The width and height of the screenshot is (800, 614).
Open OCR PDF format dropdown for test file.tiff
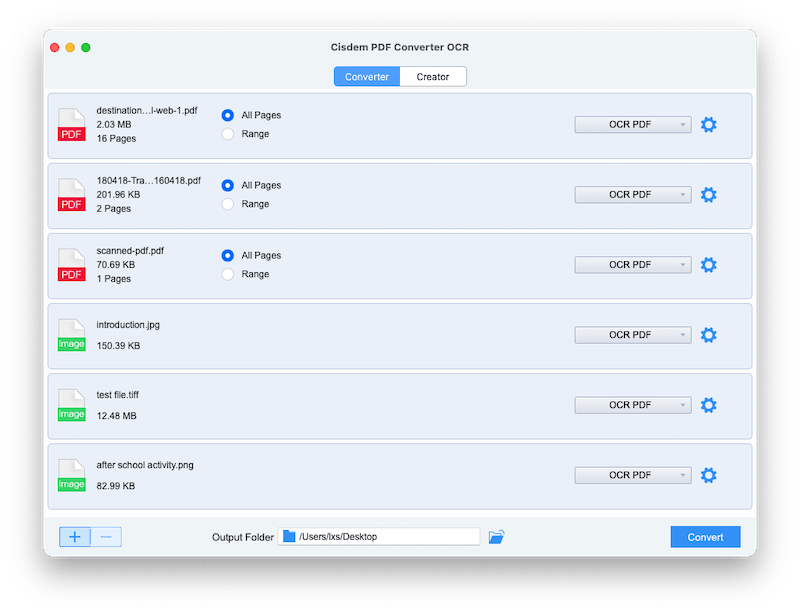(x=632, y=404)
